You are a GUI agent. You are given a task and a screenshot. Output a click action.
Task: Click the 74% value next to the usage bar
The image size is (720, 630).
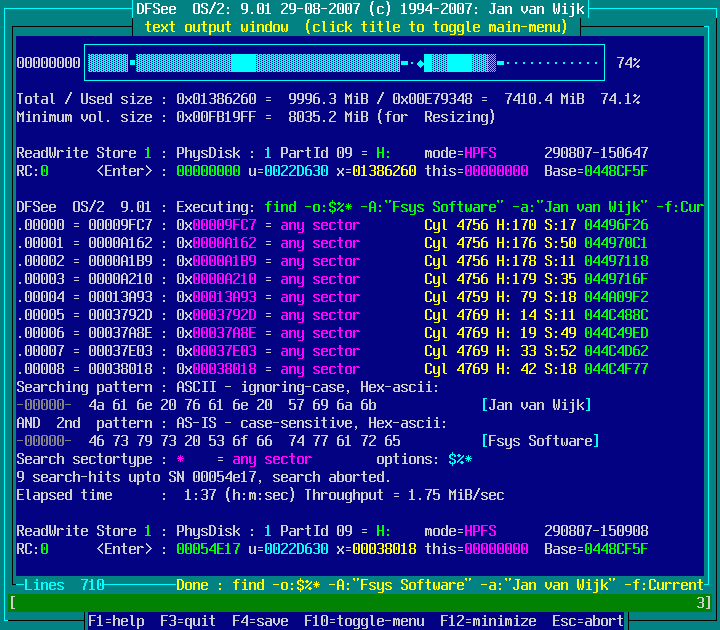(x=628, y=63)
